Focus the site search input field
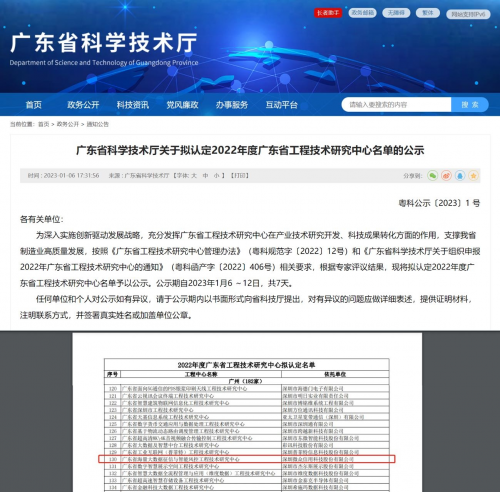The image size is (500, 492). pos(396,105)
